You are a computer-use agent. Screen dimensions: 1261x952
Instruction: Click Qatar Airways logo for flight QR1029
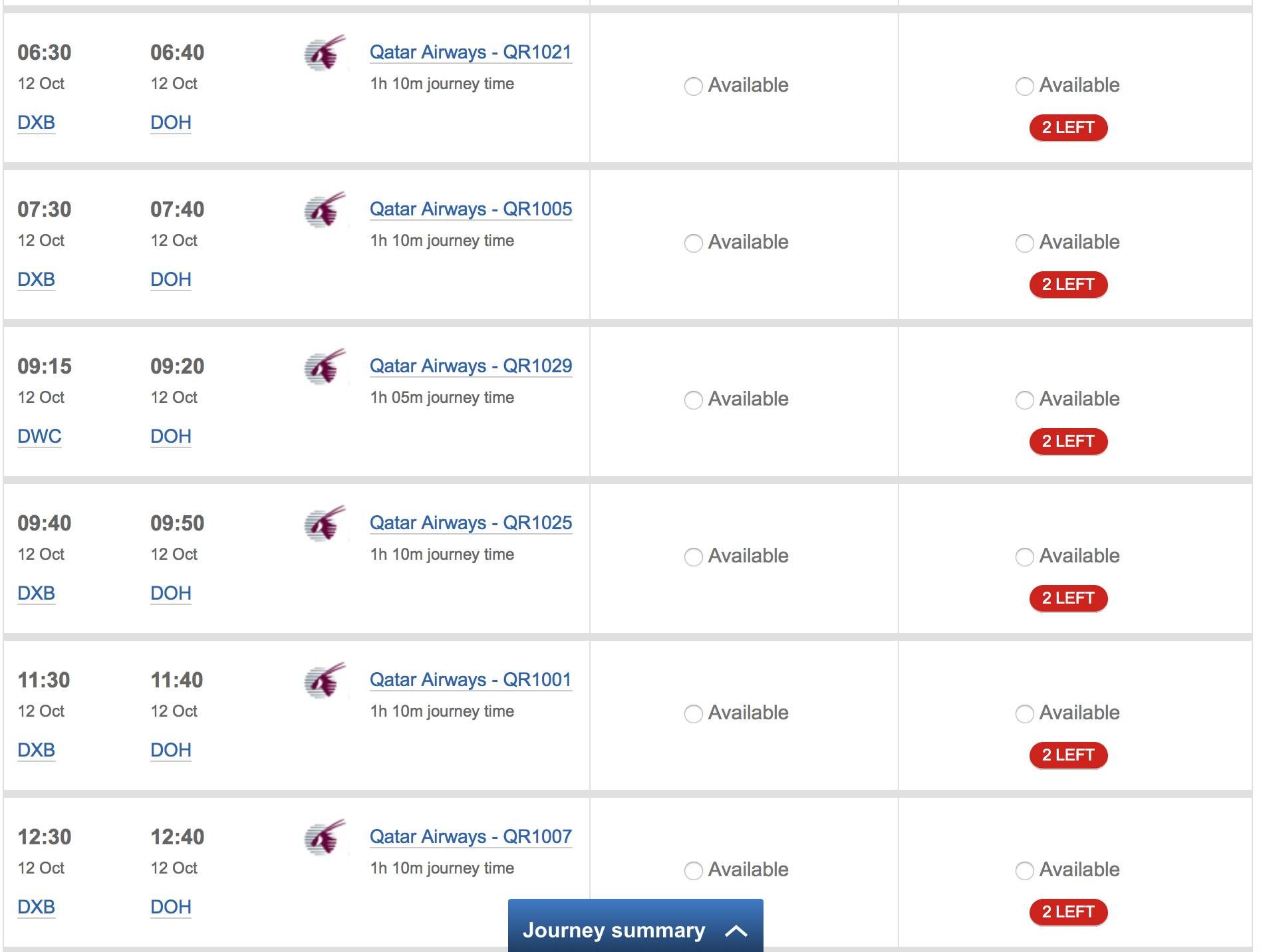[325, 366]
